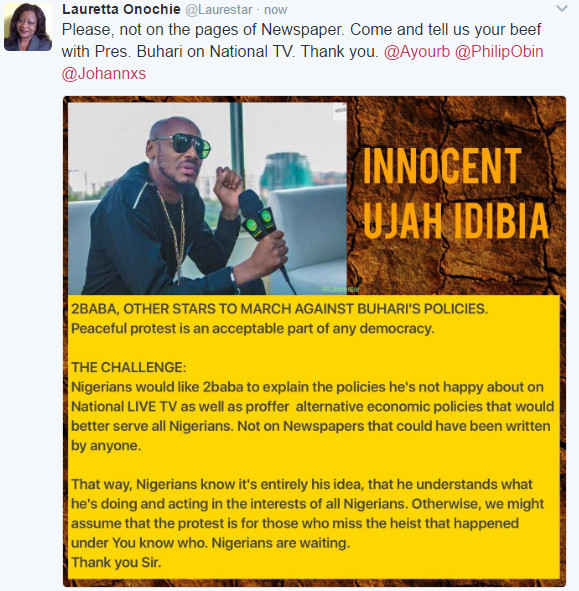Click the "Thank you Sir." closing line
This screenshot has width=579, height=591.
pos(116,562)
